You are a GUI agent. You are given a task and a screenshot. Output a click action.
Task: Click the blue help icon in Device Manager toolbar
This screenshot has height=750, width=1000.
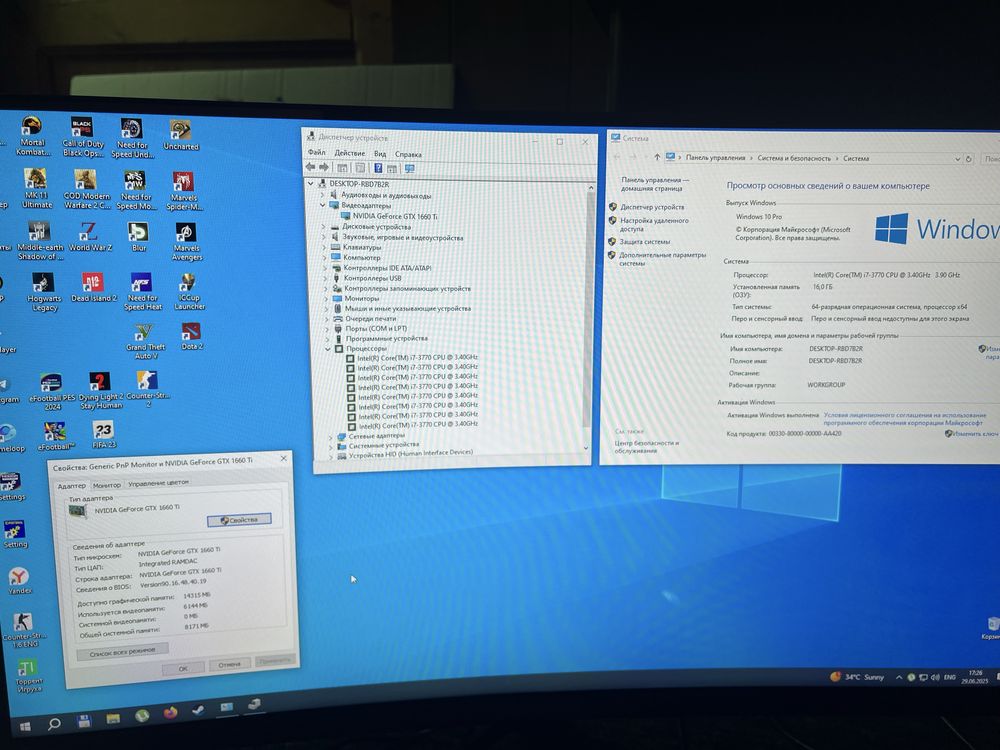tap(378, 168)
